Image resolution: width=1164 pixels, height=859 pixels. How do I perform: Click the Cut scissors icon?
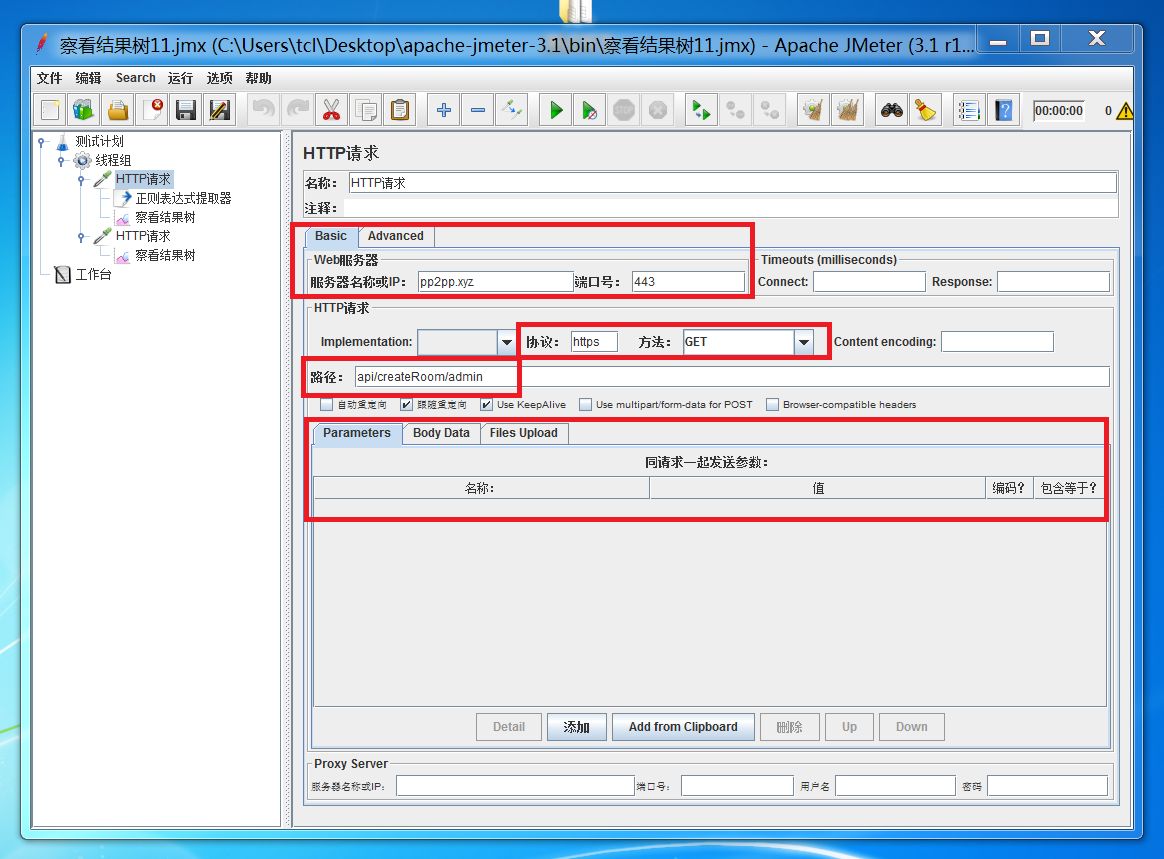[x=331, y=111]
